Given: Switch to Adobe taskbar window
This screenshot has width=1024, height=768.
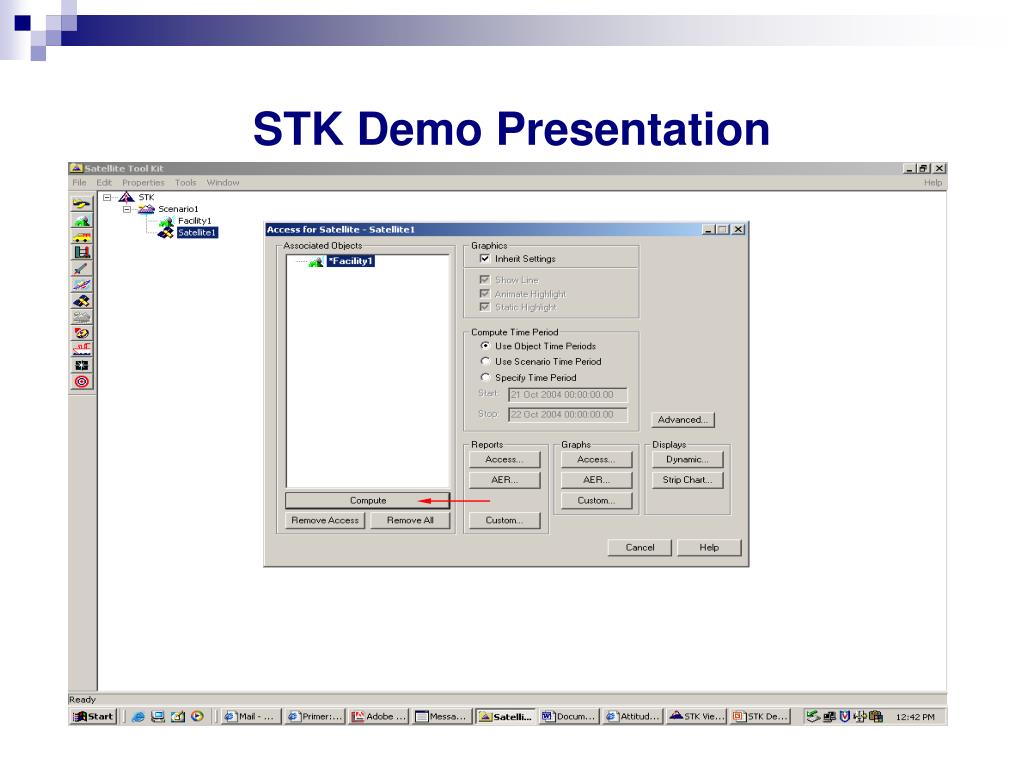Looking at the screenshot, I should click(379, 717).
